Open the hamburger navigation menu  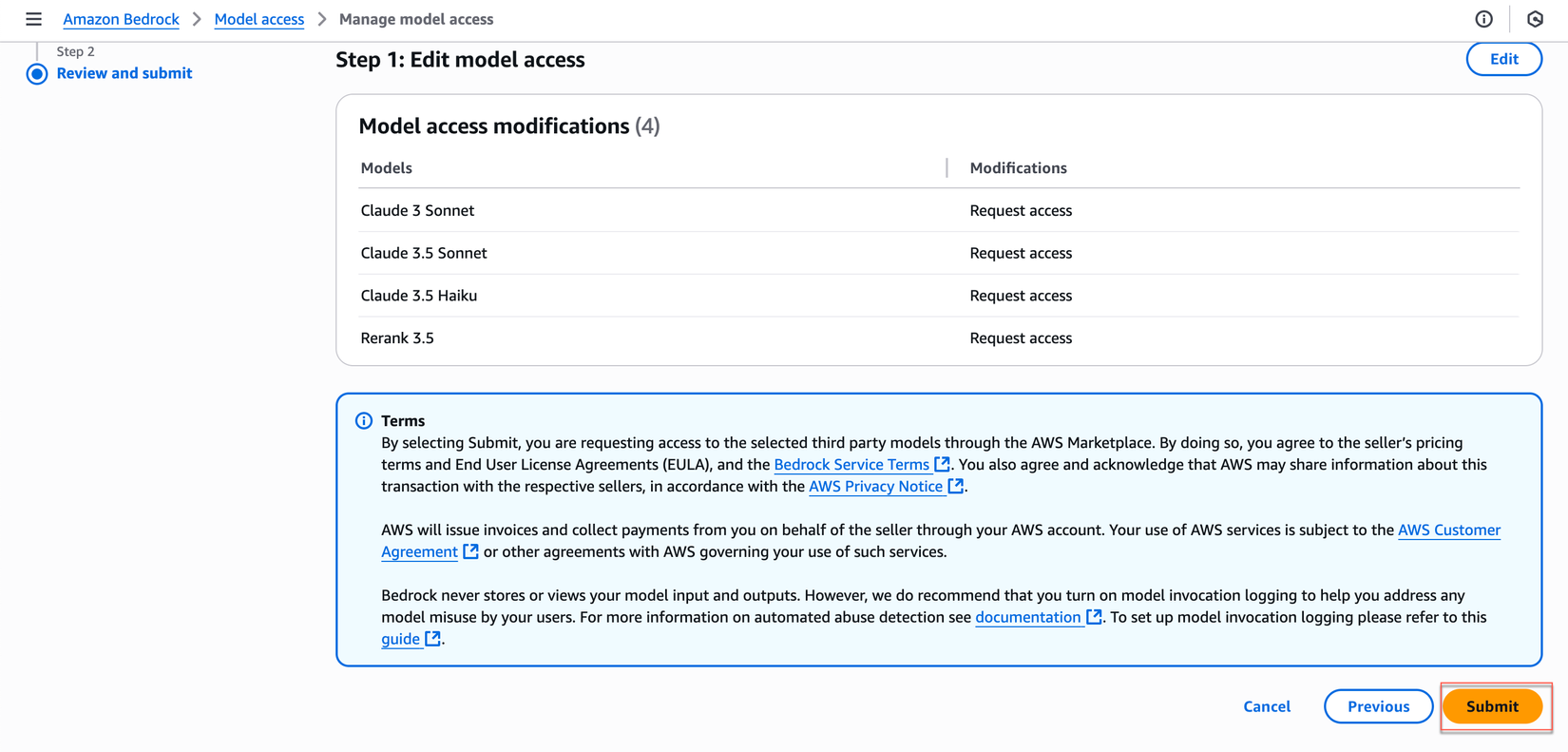tap(33, 19)
